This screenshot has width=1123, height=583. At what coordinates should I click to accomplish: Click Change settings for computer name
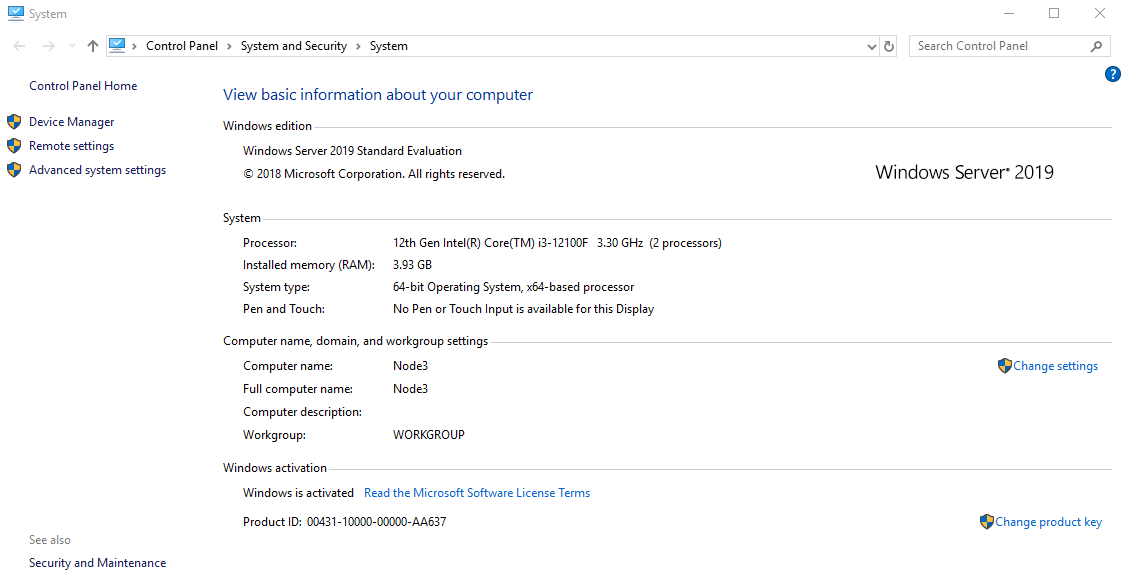click(x=1055, y=365)
